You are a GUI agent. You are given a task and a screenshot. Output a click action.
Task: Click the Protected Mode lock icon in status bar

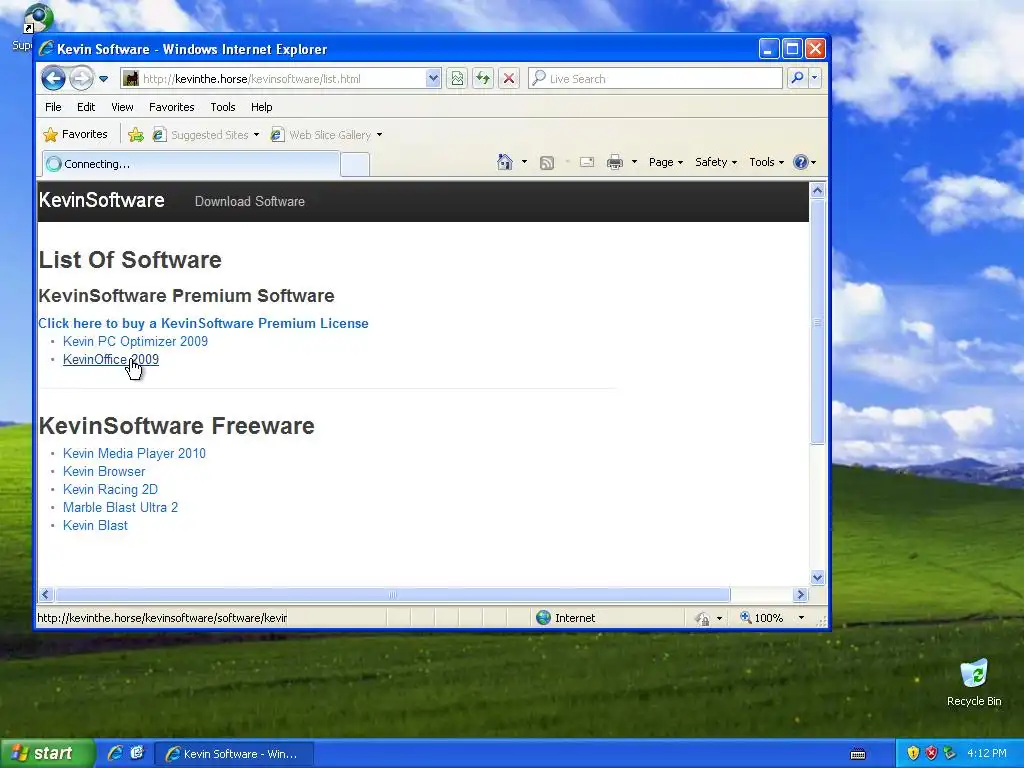click(x=703, y=618)
